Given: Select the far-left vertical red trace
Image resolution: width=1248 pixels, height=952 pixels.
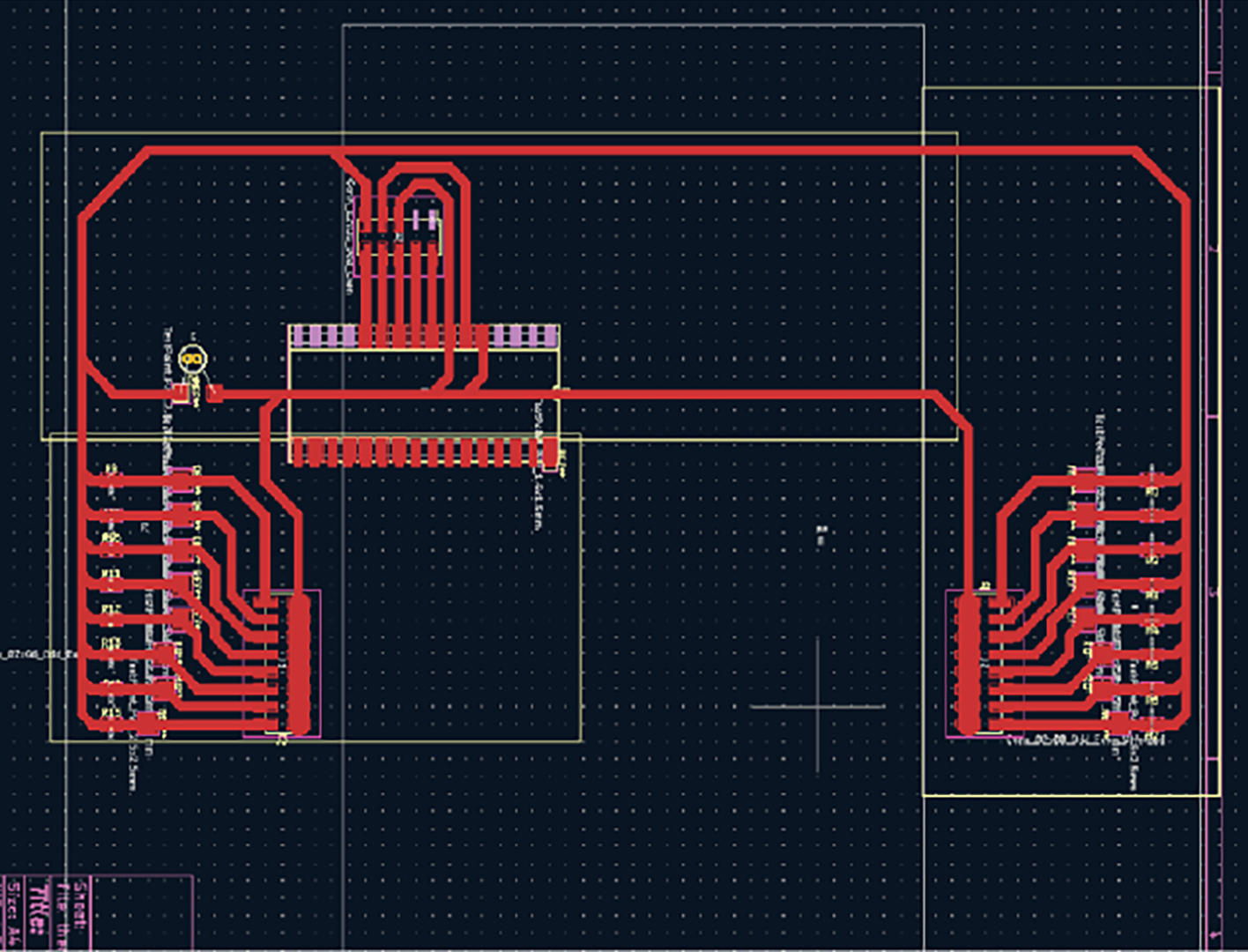Looking at the screenshot, I should pyautogui.click(x=84, y=467).
